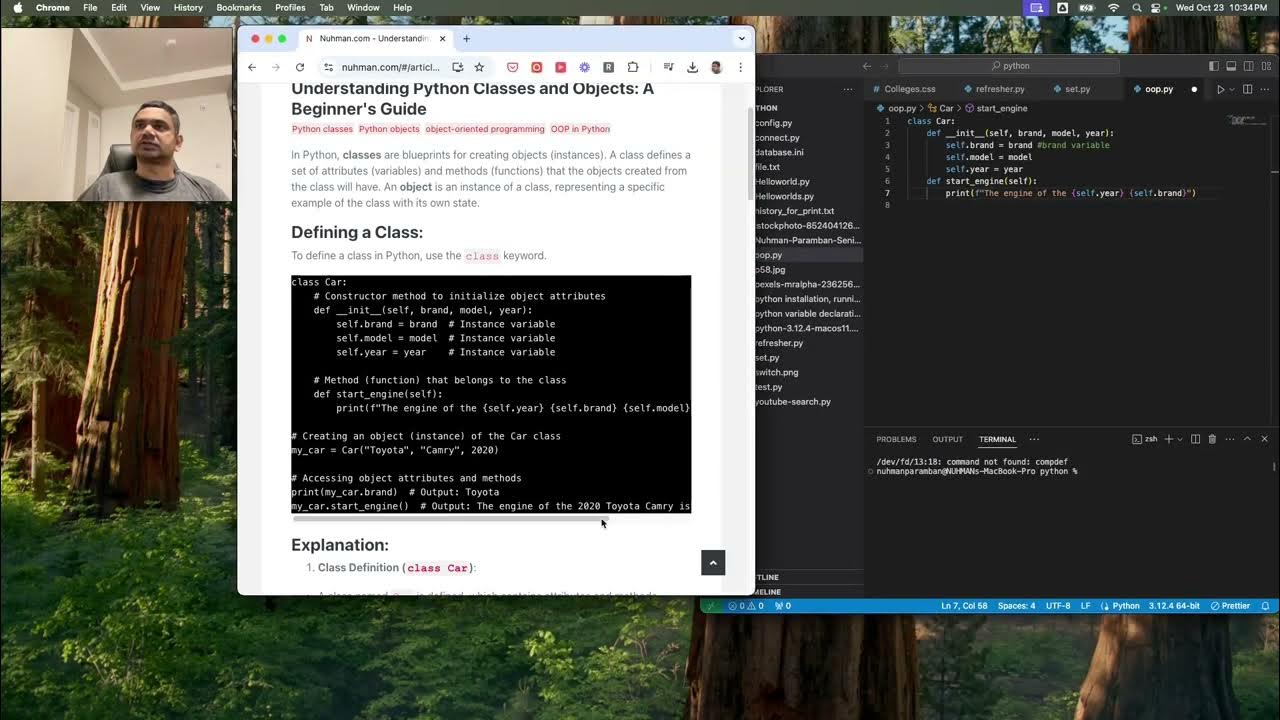Open the run button dropdown arrow in VS Code
Viewport: 1280px width, 720px height.
point(1232,89)
